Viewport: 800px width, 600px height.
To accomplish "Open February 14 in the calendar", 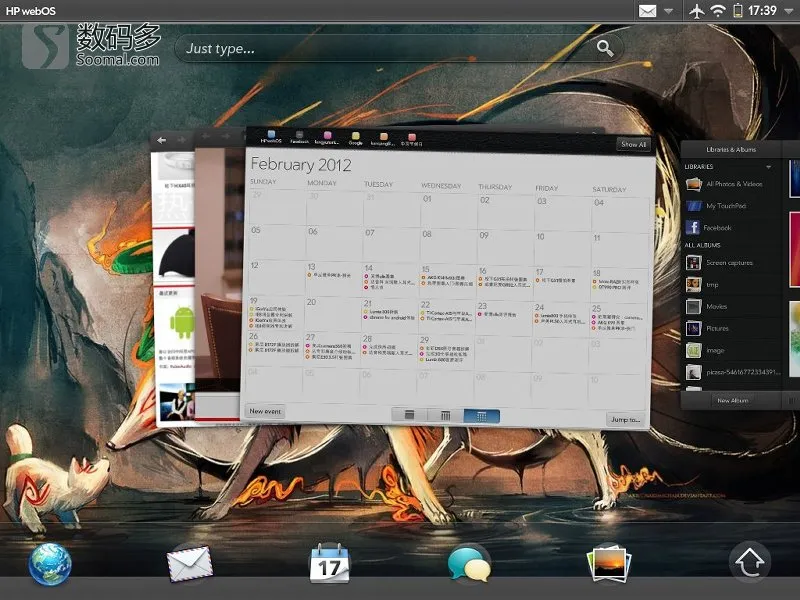I will pyautogui.click(x=391, y=279).
